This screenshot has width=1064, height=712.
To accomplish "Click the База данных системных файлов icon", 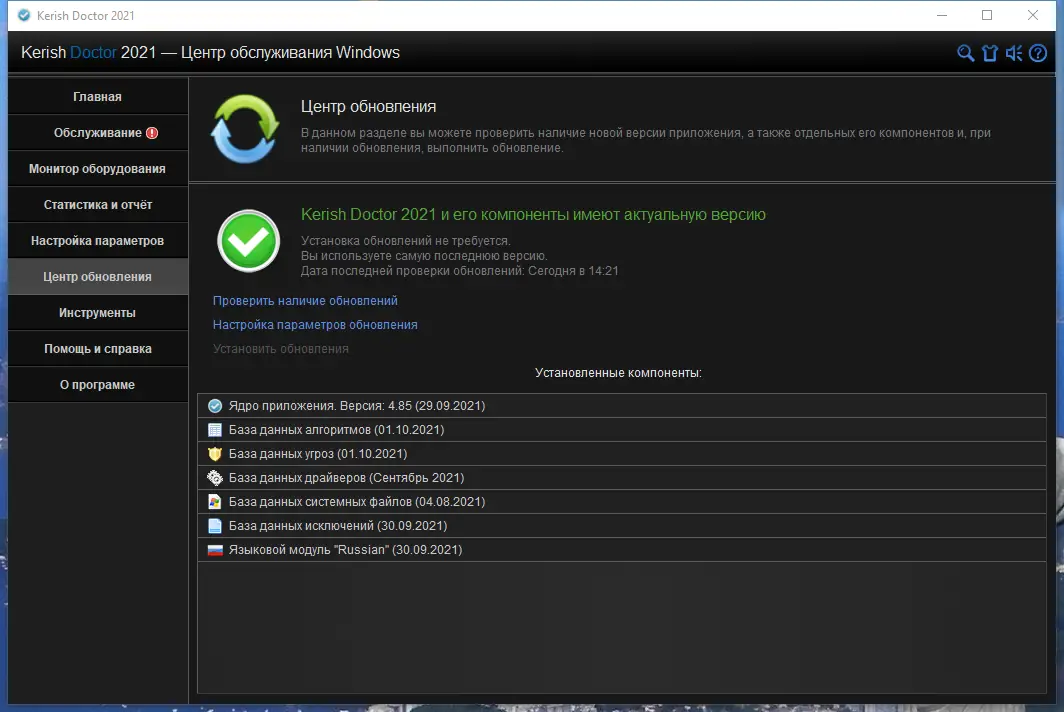I will (x=215, y=502).
